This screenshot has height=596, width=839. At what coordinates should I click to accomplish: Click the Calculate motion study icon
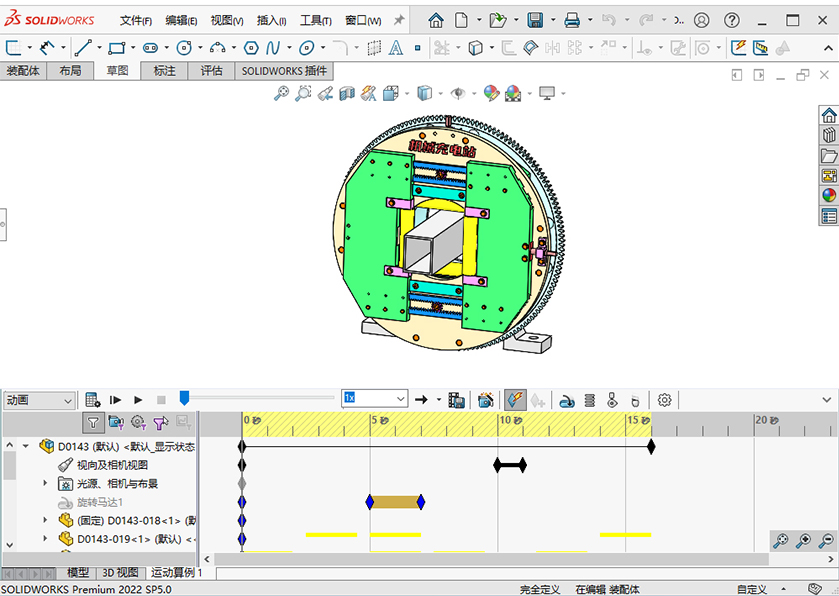(92, 400)
